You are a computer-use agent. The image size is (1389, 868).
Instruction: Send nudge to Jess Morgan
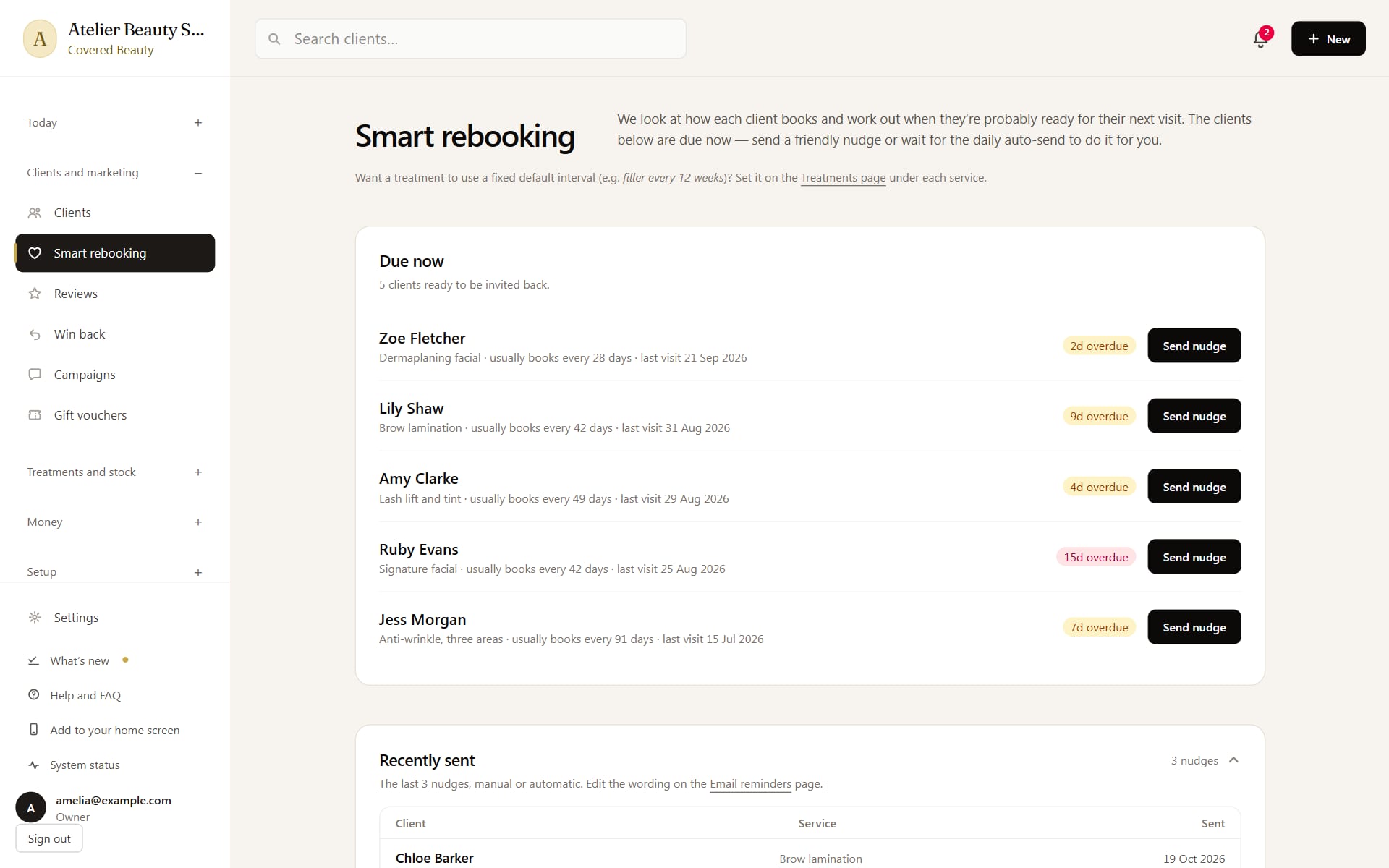(1194, 627)
